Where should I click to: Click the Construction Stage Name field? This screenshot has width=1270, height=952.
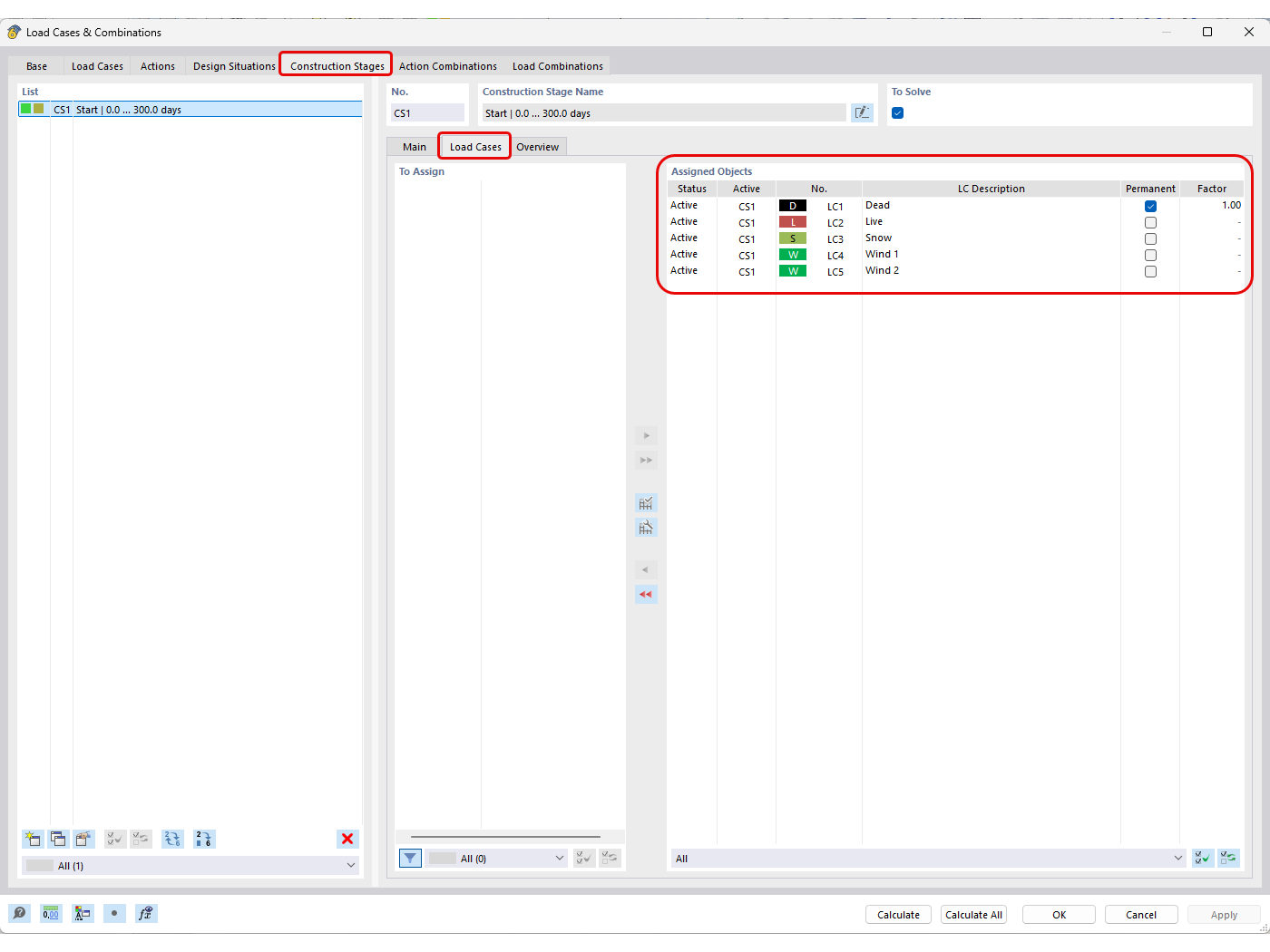[x=664, y=112]
